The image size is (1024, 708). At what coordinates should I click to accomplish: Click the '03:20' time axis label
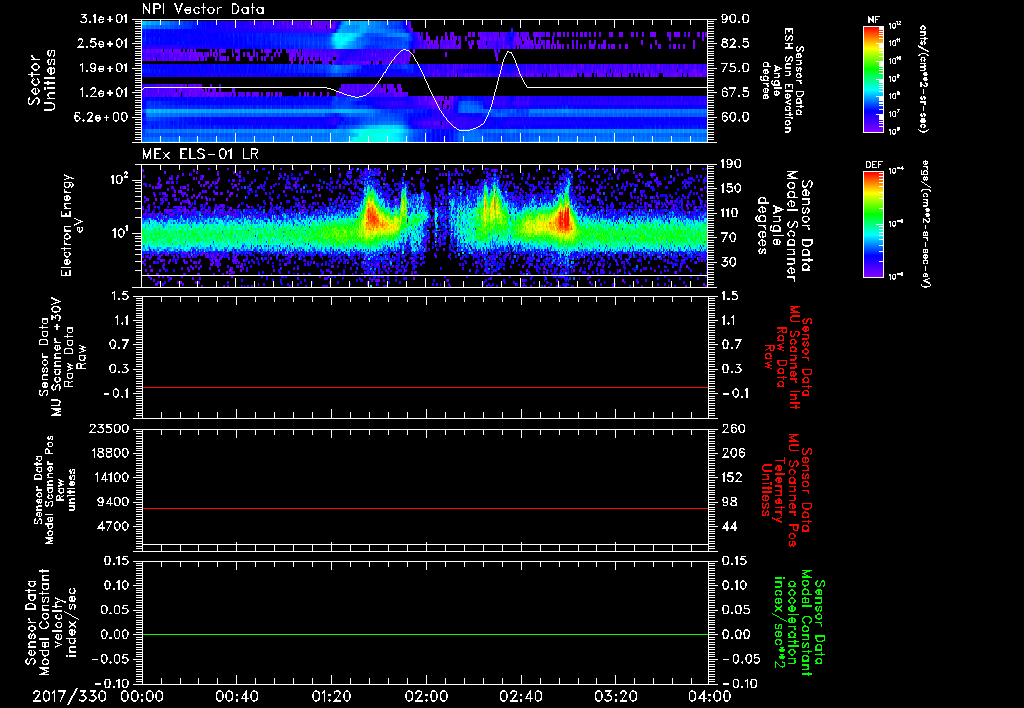(x=615, y=697)
